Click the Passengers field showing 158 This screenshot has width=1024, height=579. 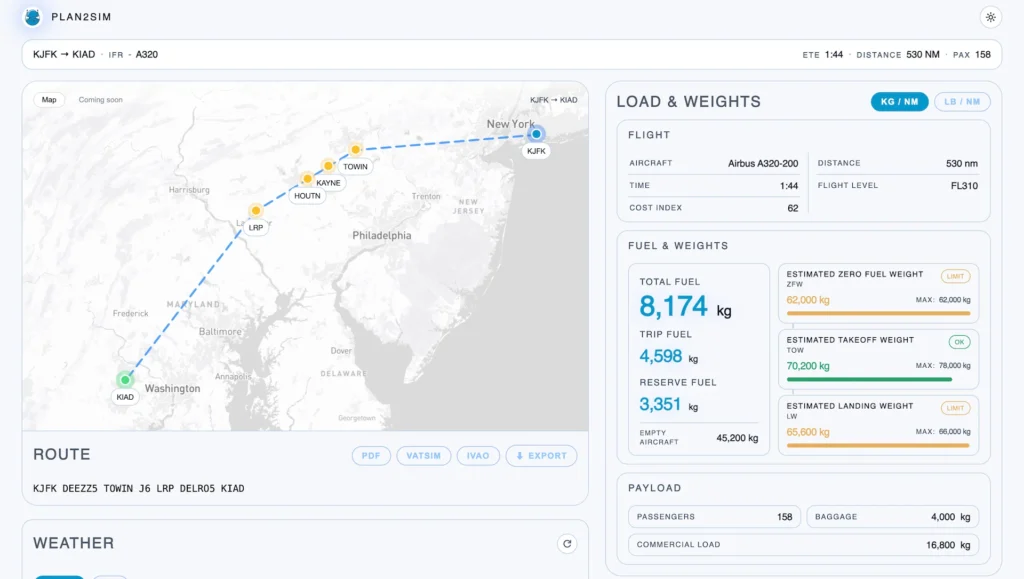click(x=714, y=517)
